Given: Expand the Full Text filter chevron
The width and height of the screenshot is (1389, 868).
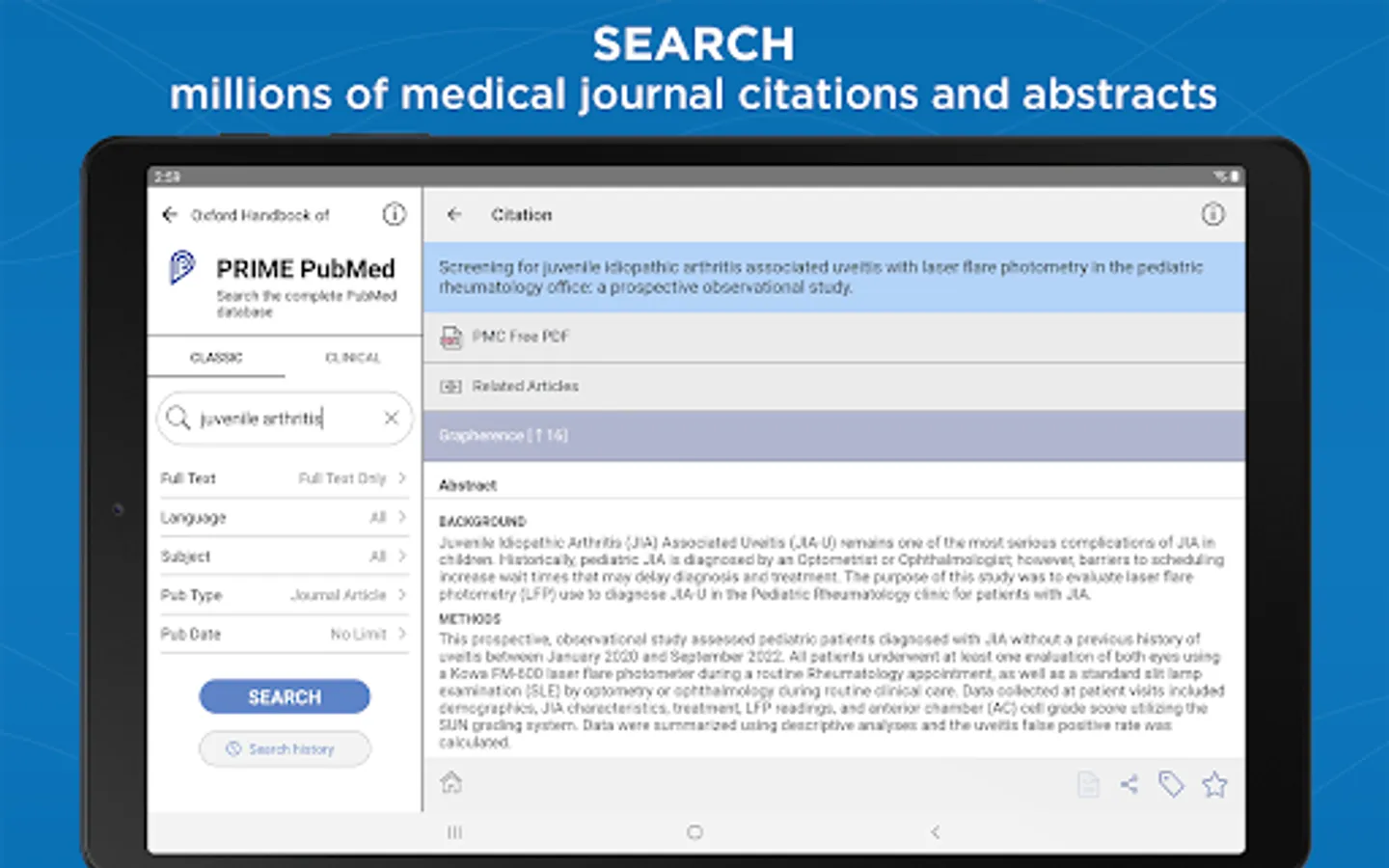Looking at the screenshot, I should click(401, 477).
